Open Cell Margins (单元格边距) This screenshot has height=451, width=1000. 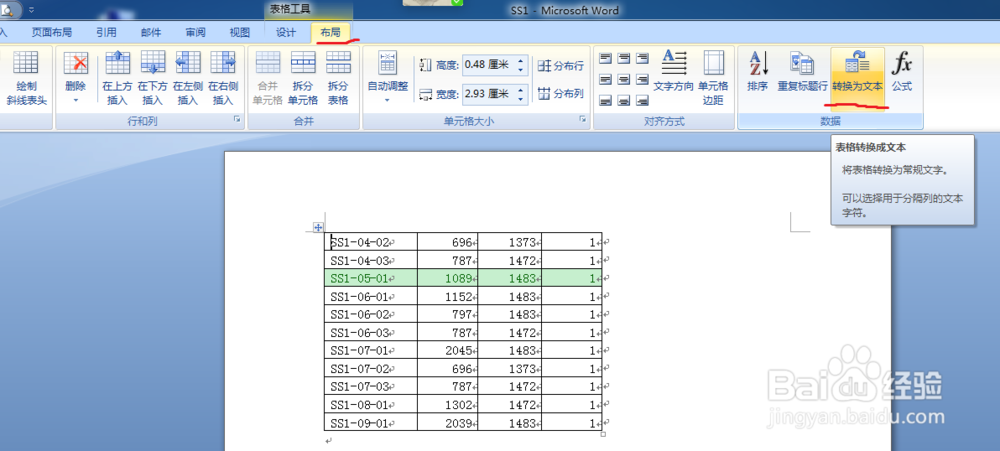click(x=714, y=78)
